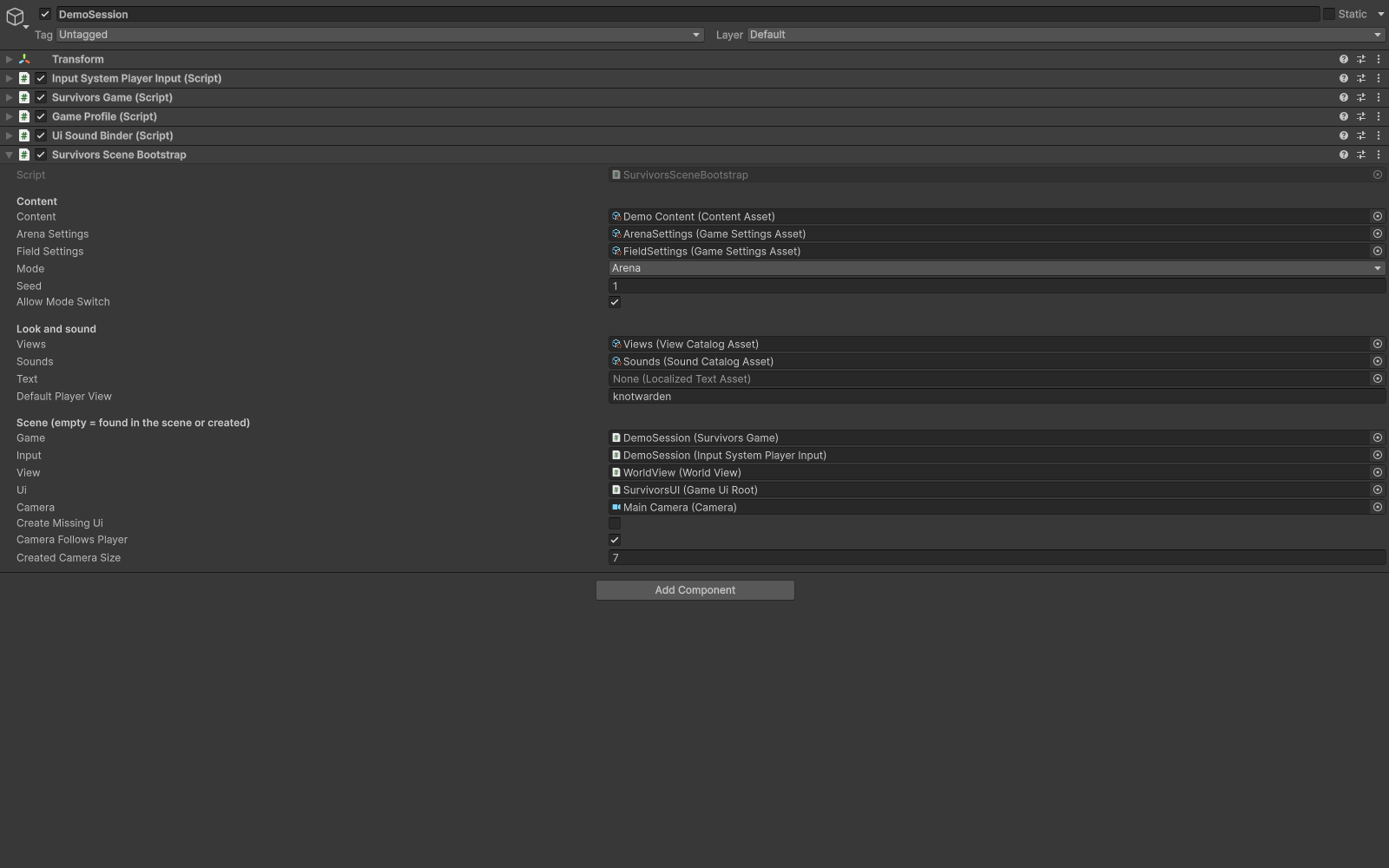Click the Game Profile (Script) header

(x=104, y=116)
